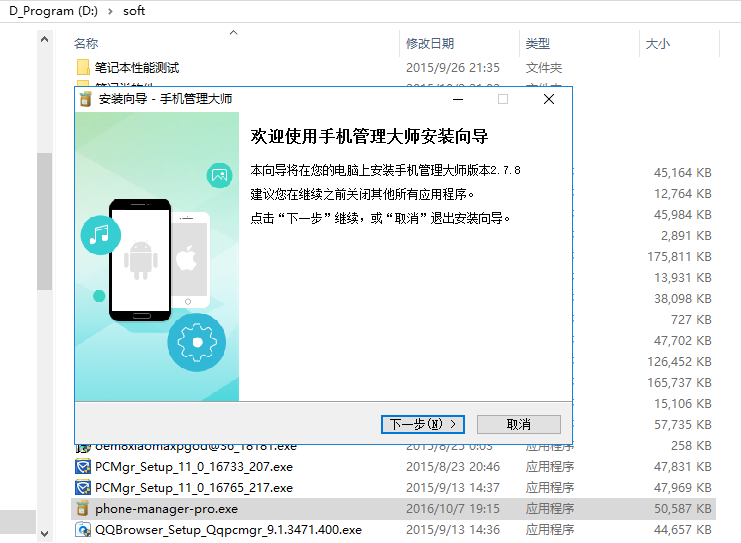Click the 取消 cancel button
The height and width of the screenshot is (543, 741).
coord(518,424)
